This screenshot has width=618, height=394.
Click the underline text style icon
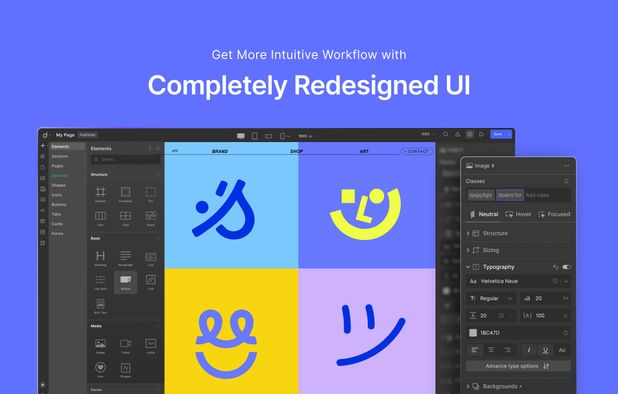(x=545, y=350)
